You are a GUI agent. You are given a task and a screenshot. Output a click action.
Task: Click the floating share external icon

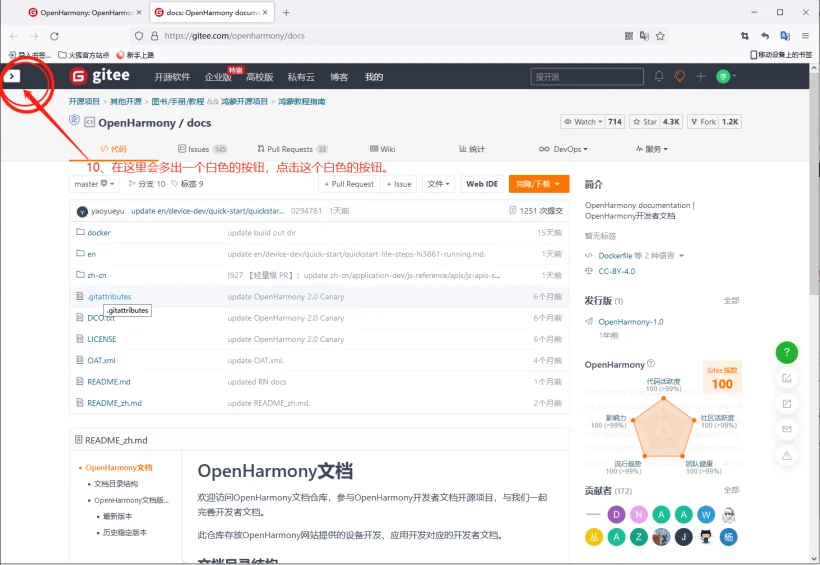pos(787,403)
